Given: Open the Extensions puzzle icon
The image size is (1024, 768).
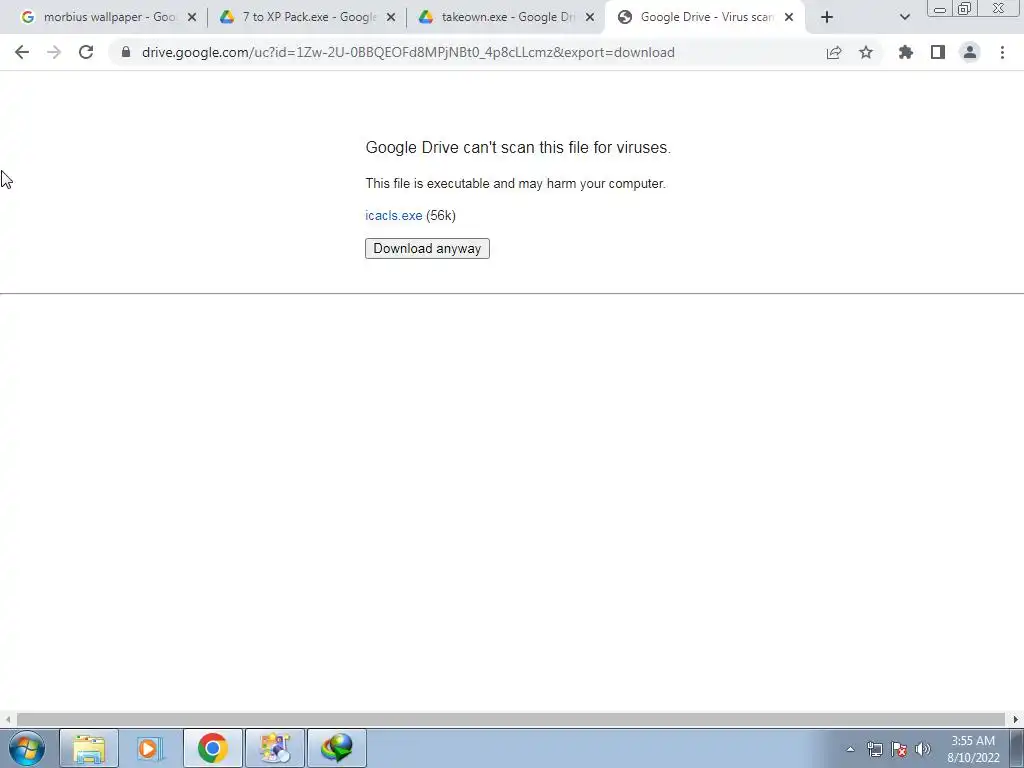Looking at the screenshot, I should [x=906, y=52].
